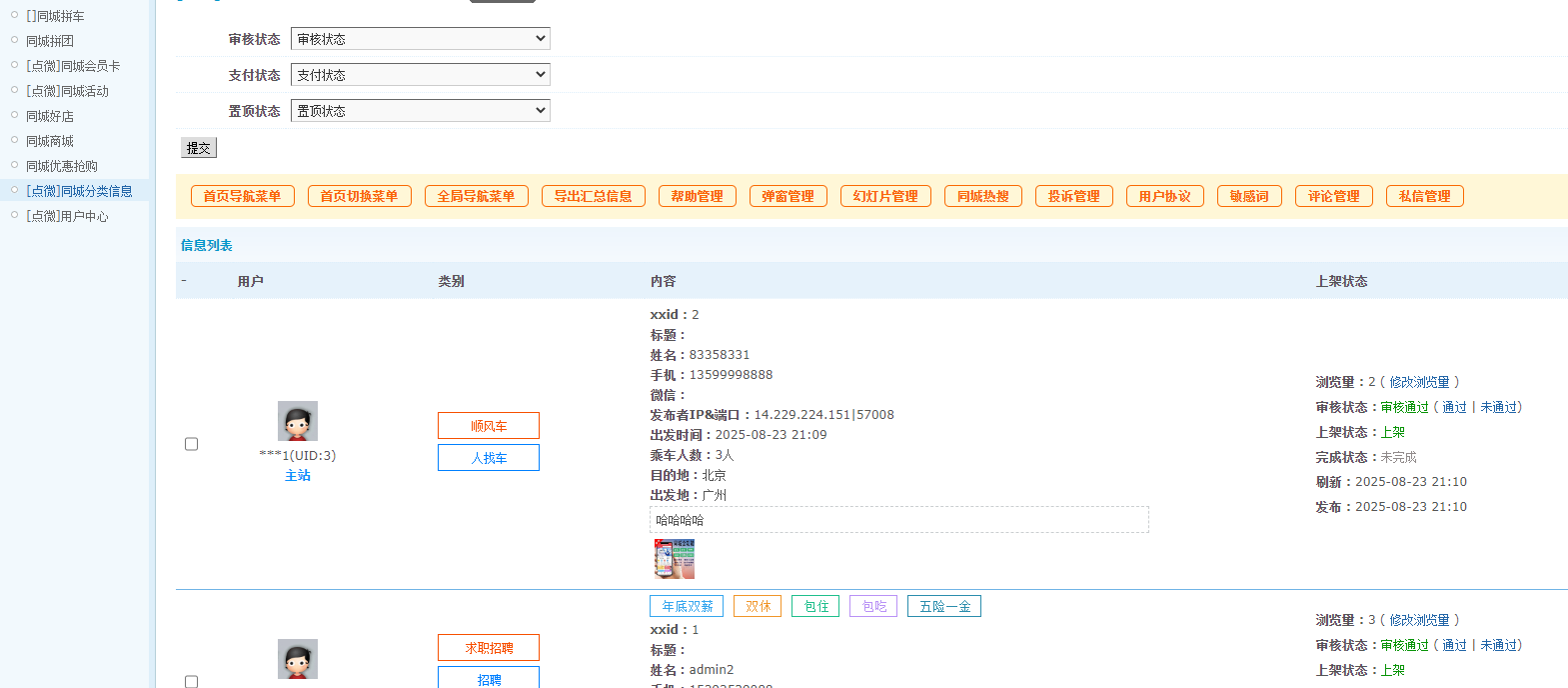Click the 求职招聘 category tag
Viewport: 1568px width, 688px height.
[x=489, y=648]
